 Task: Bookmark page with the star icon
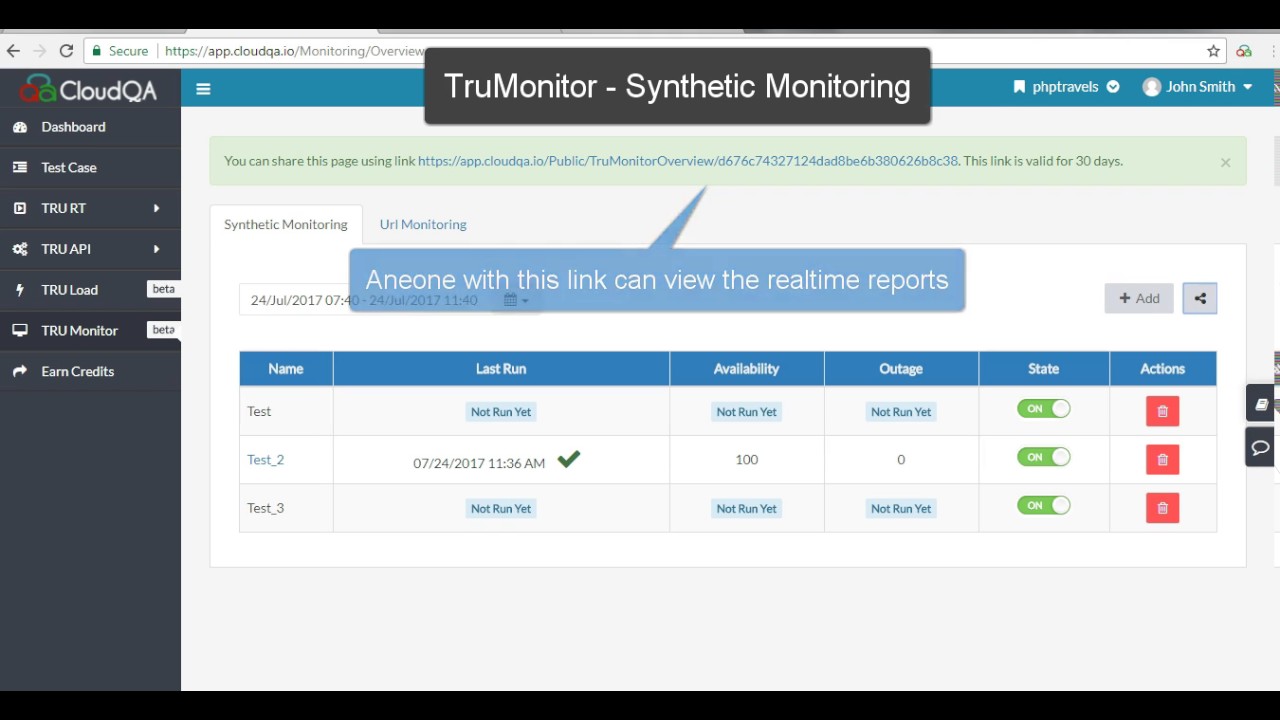pos(1213,51)
